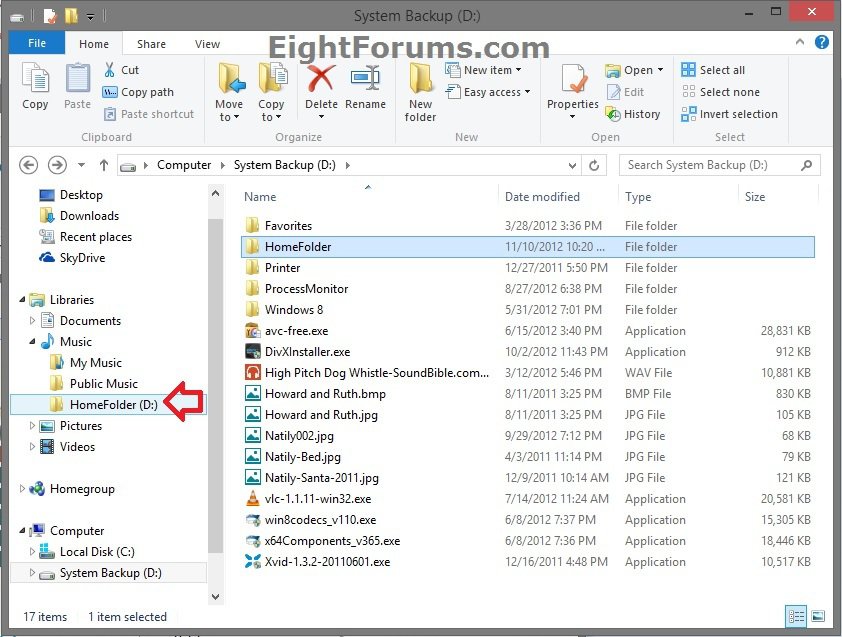
Task: Switch to large icons view in status bar
Action: pyautogui.click(x=818, y=616)
